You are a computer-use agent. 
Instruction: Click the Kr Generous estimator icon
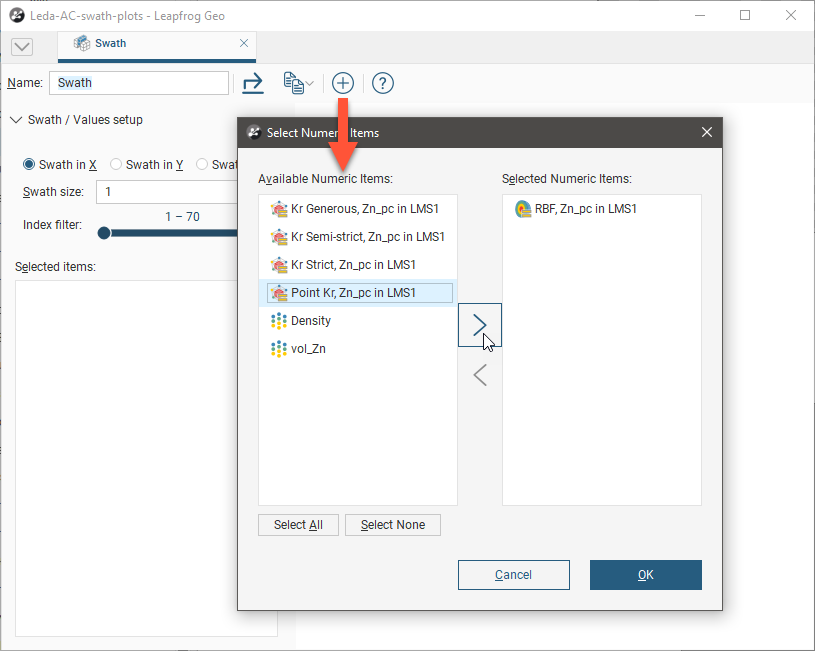point(279,209)
